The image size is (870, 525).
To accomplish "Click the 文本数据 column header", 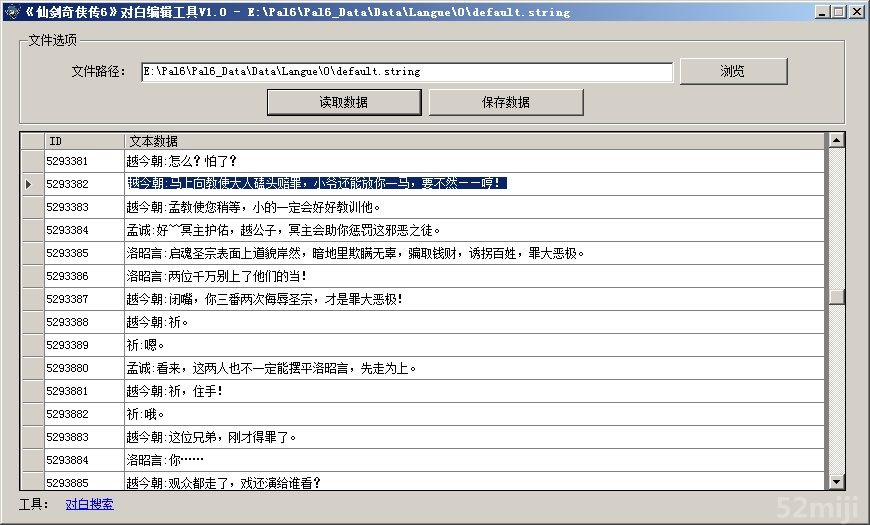I will (474, 141).
